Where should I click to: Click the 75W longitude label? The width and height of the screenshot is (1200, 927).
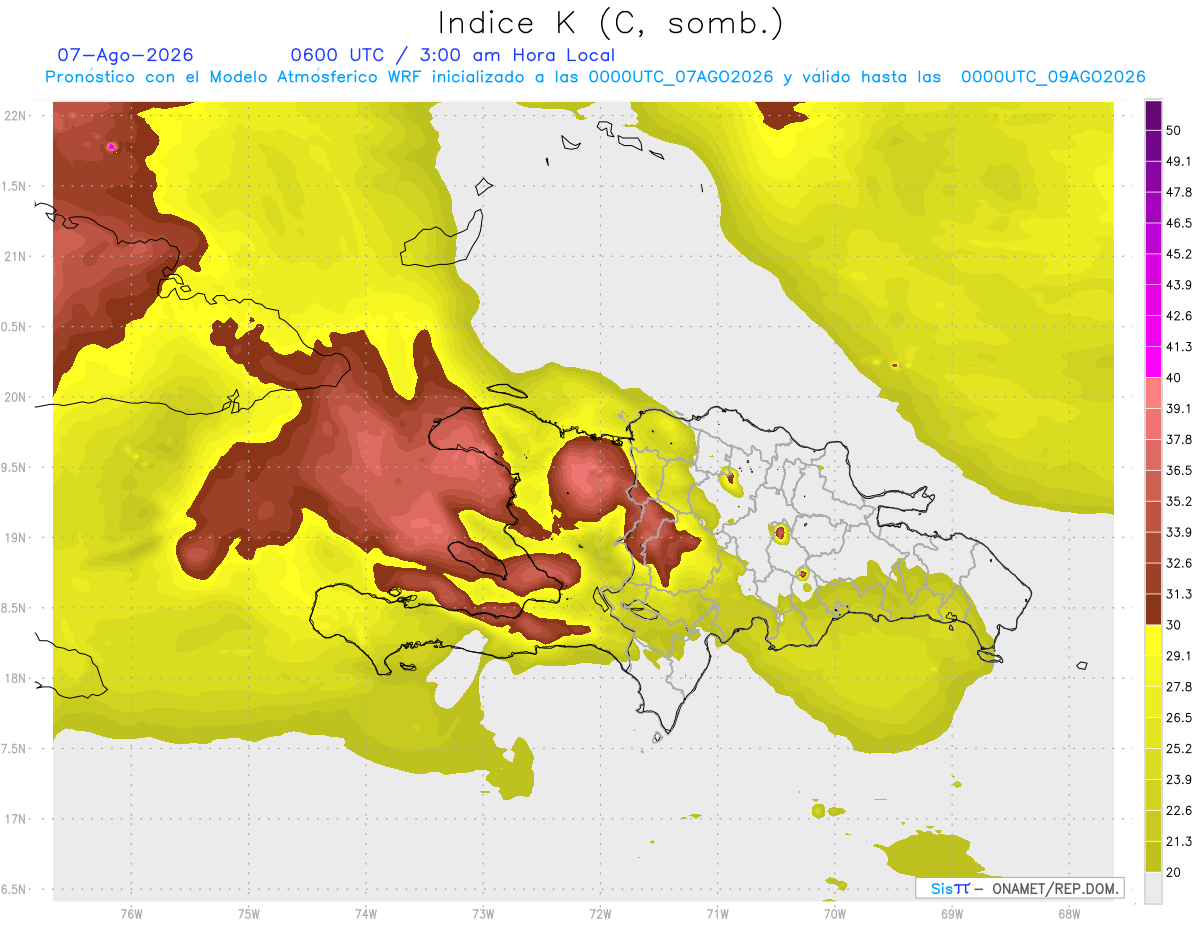249,913
